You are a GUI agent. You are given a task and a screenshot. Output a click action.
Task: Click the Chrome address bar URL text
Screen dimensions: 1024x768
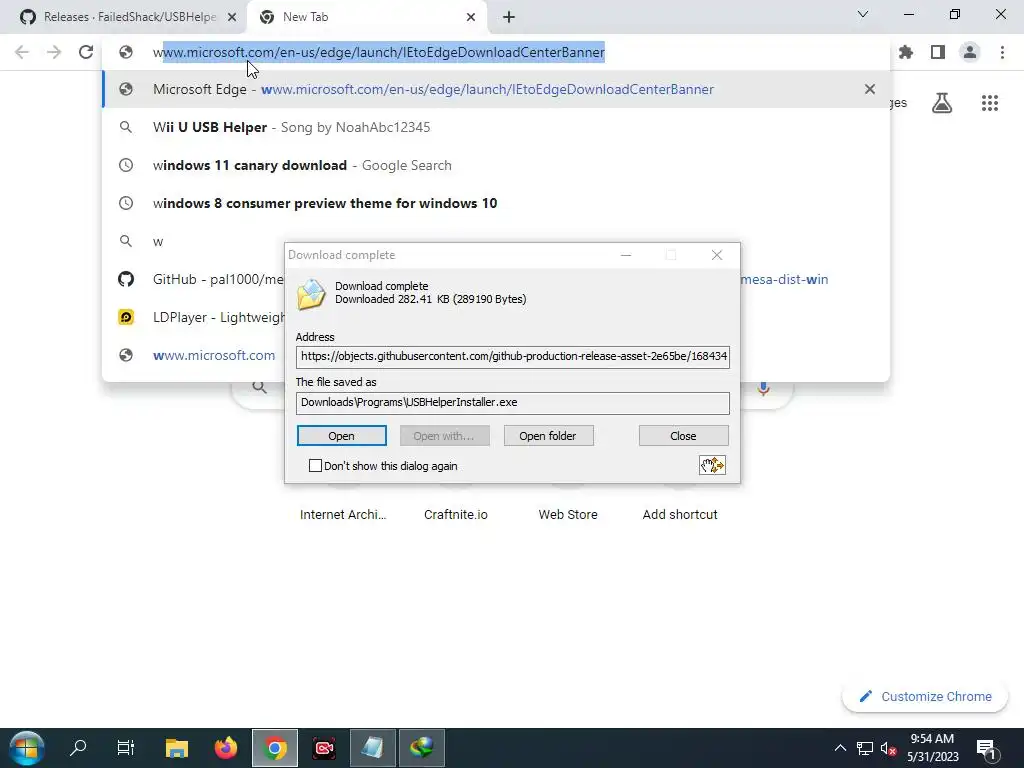pos(379,52)
